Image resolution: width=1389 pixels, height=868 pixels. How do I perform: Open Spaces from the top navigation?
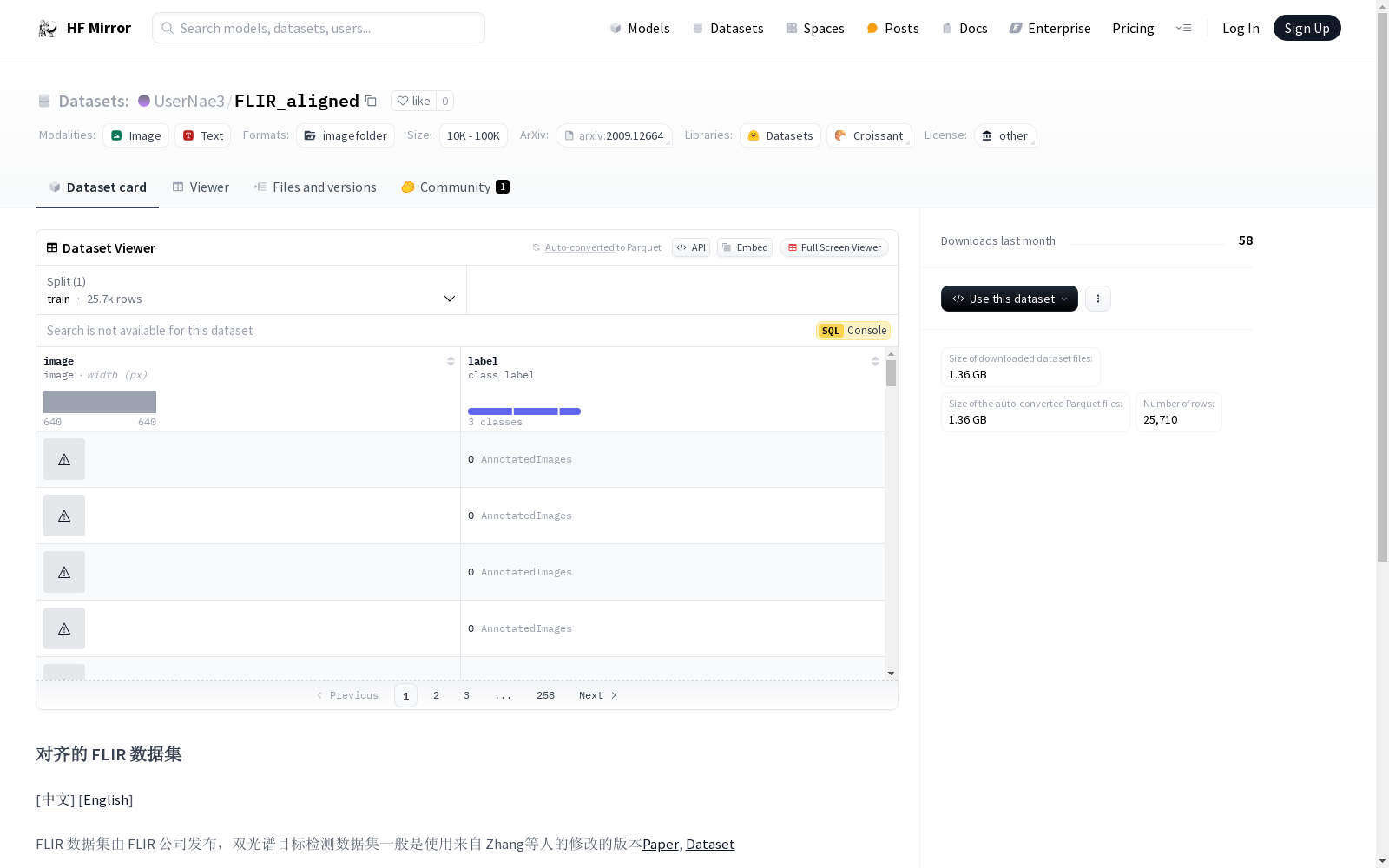point(815,29)
